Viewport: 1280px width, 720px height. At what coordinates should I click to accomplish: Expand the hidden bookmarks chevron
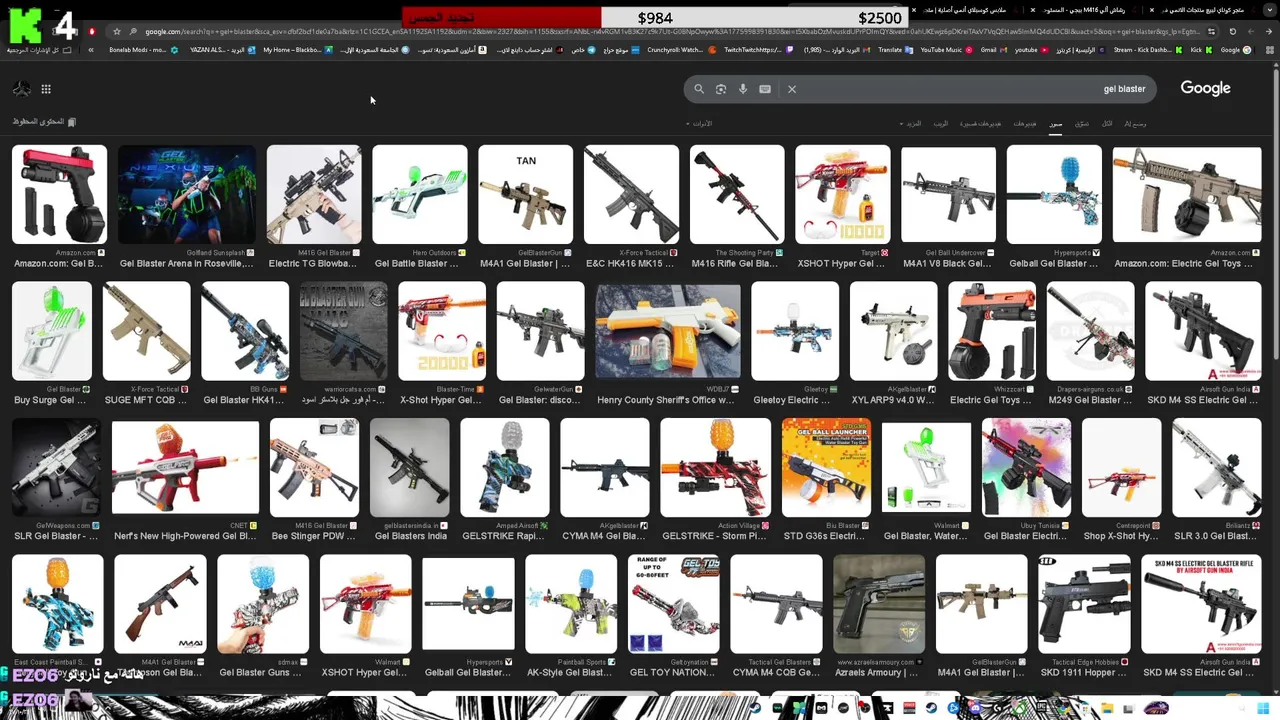91,50
